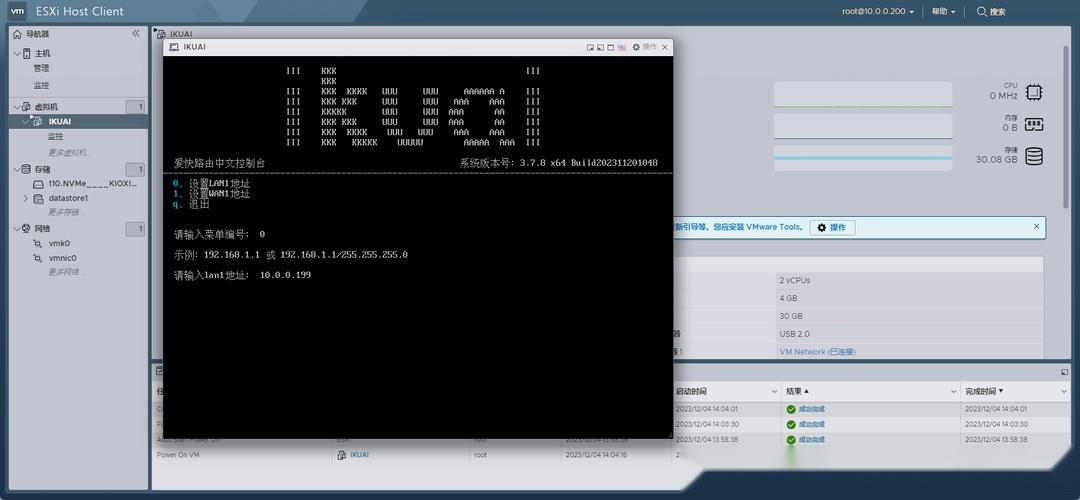Viewport: 1080px width, 500px height.
Task: Select t10.NVMe storage device entry
Action: point(93,184)
